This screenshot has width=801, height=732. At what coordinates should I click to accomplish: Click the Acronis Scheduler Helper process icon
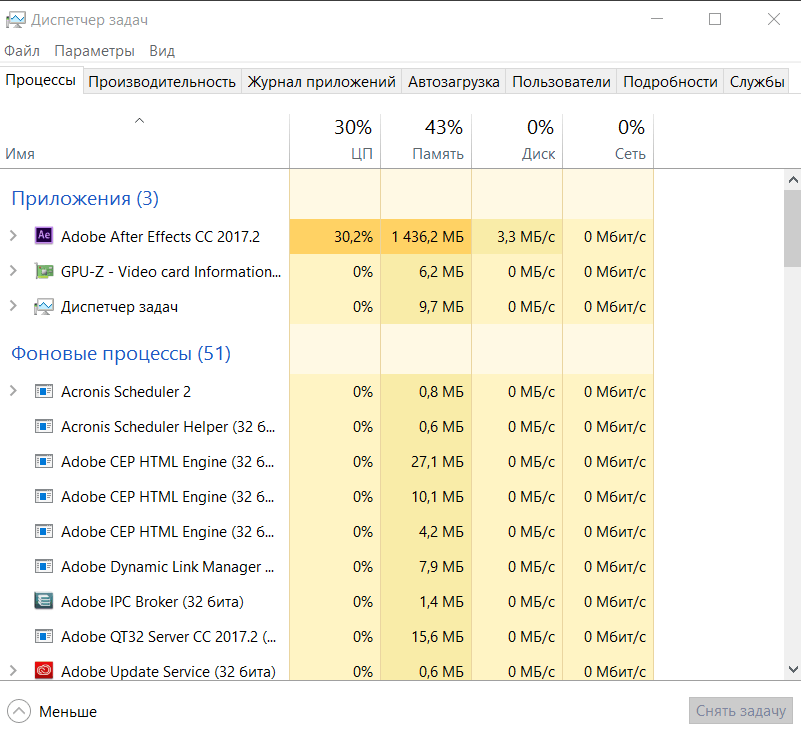[x=44, y=427]
